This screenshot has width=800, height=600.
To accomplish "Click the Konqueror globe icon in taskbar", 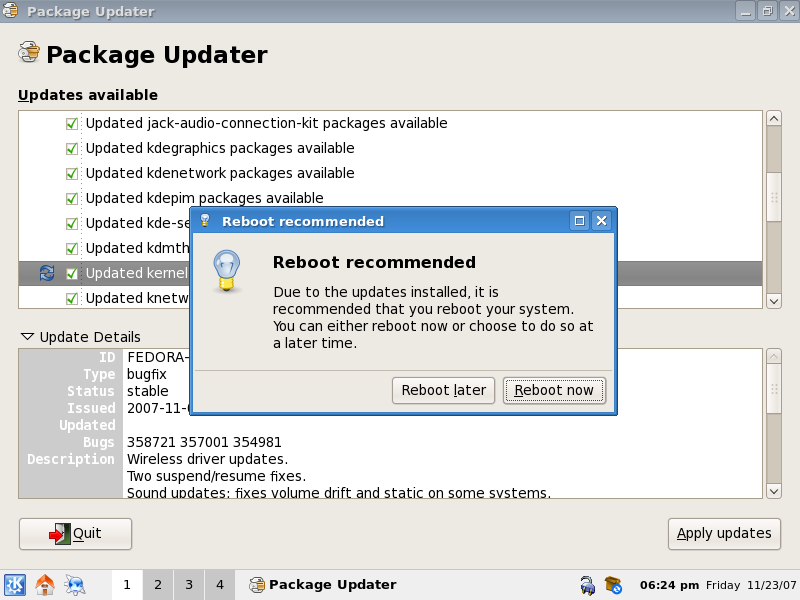I will coord(75,585).
